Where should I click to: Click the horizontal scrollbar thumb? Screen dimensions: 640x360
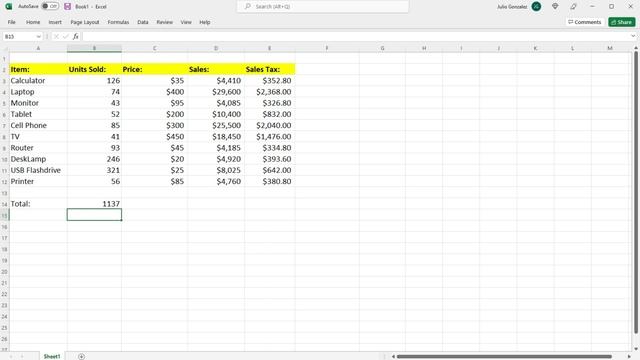point(504,356)
